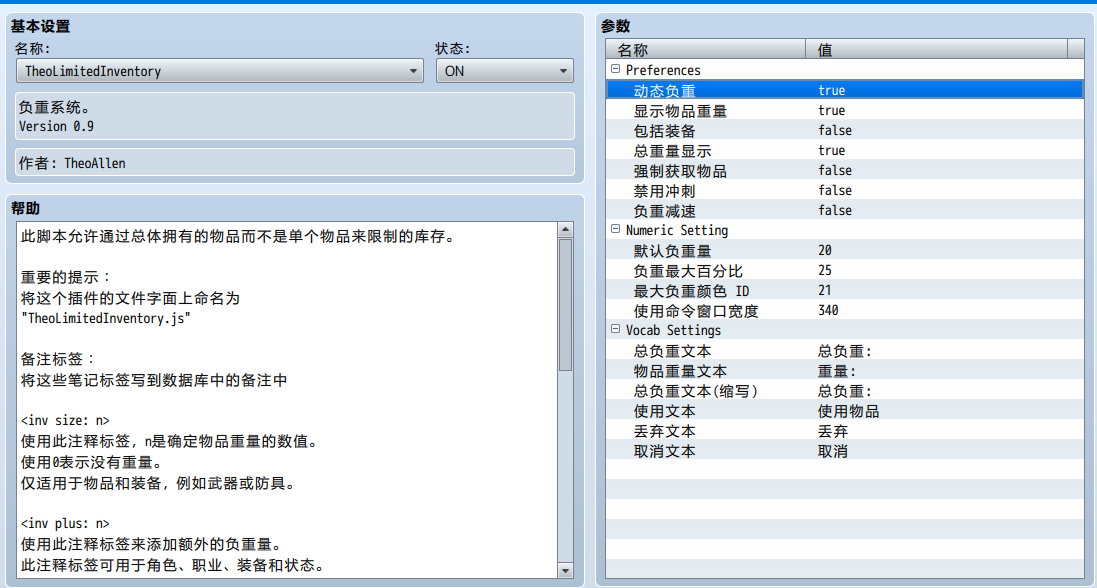Viewport: 1097px width, 588px height.
Task: Select the 动态负重 parameter row
Action: tap(844, 90)
